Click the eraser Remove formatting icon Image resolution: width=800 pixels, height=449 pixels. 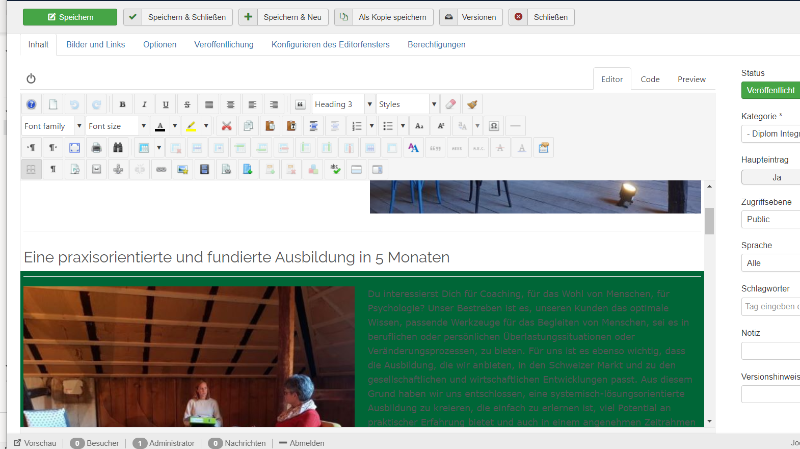451,104
